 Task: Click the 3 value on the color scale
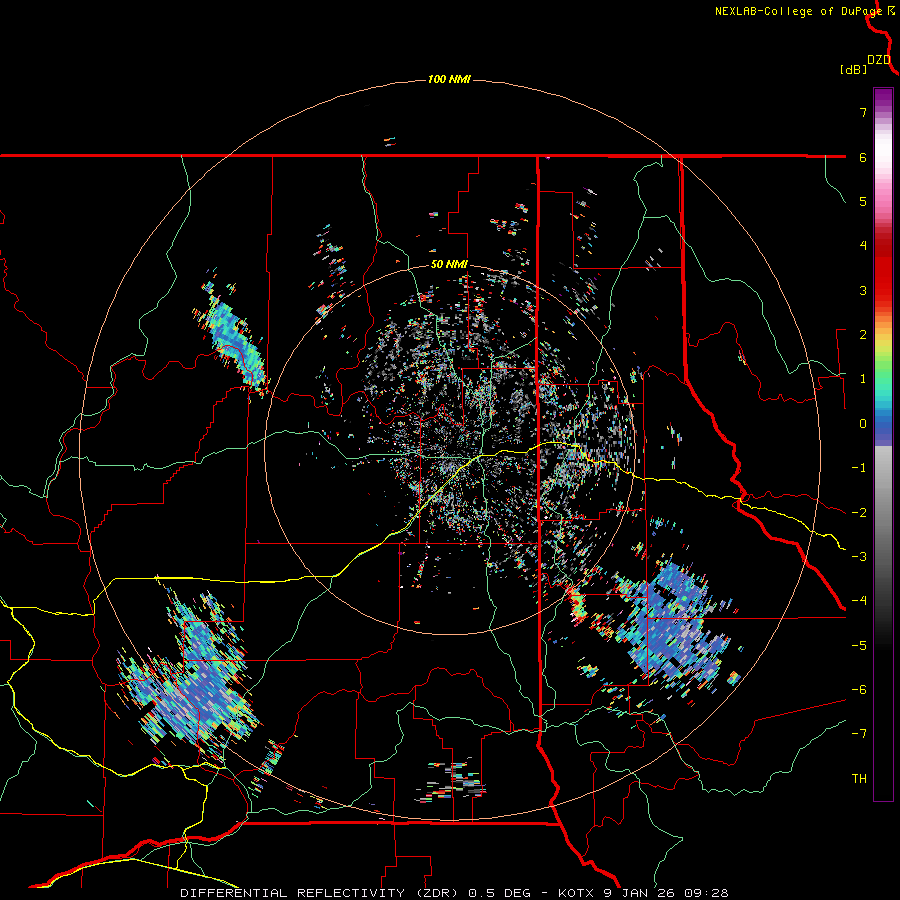click(x=863, y=290)
